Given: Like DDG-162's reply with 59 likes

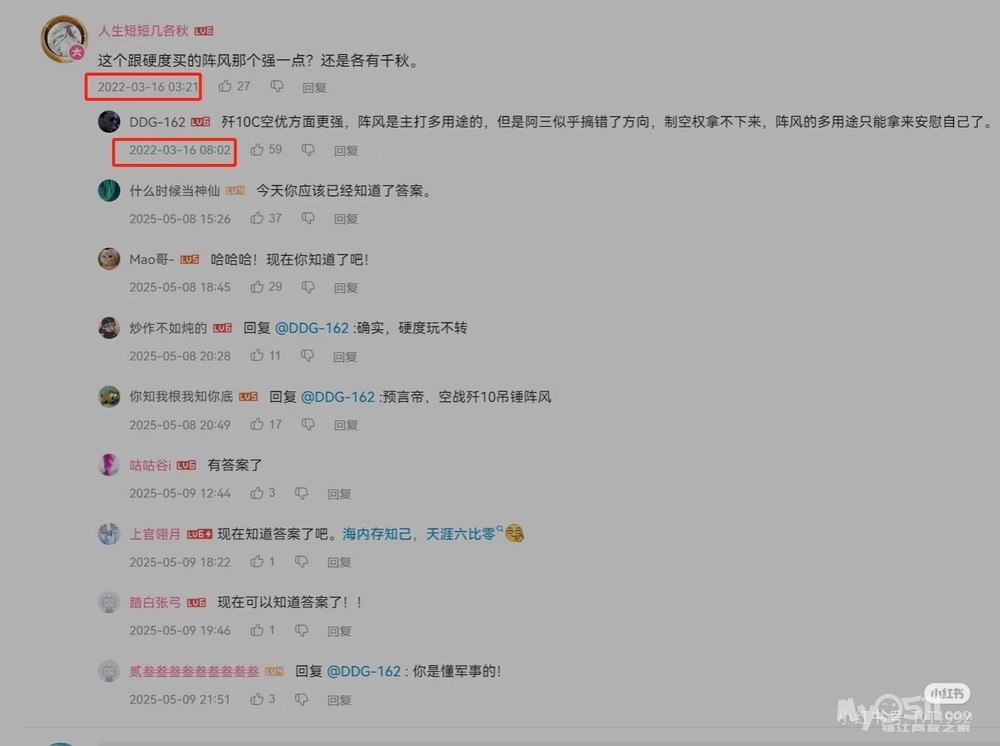Looking at the screenshot, I should [257, 150].
